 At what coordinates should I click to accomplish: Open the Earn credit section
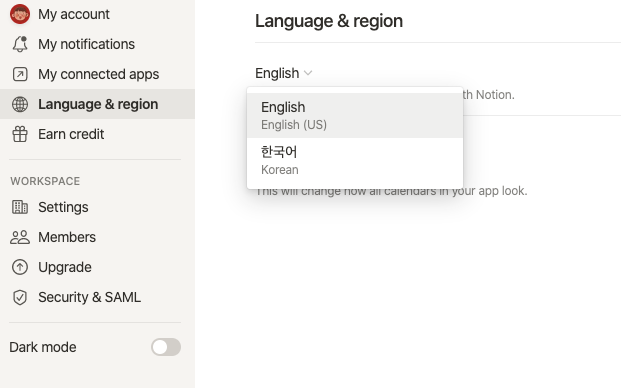(x=97, y=134)
